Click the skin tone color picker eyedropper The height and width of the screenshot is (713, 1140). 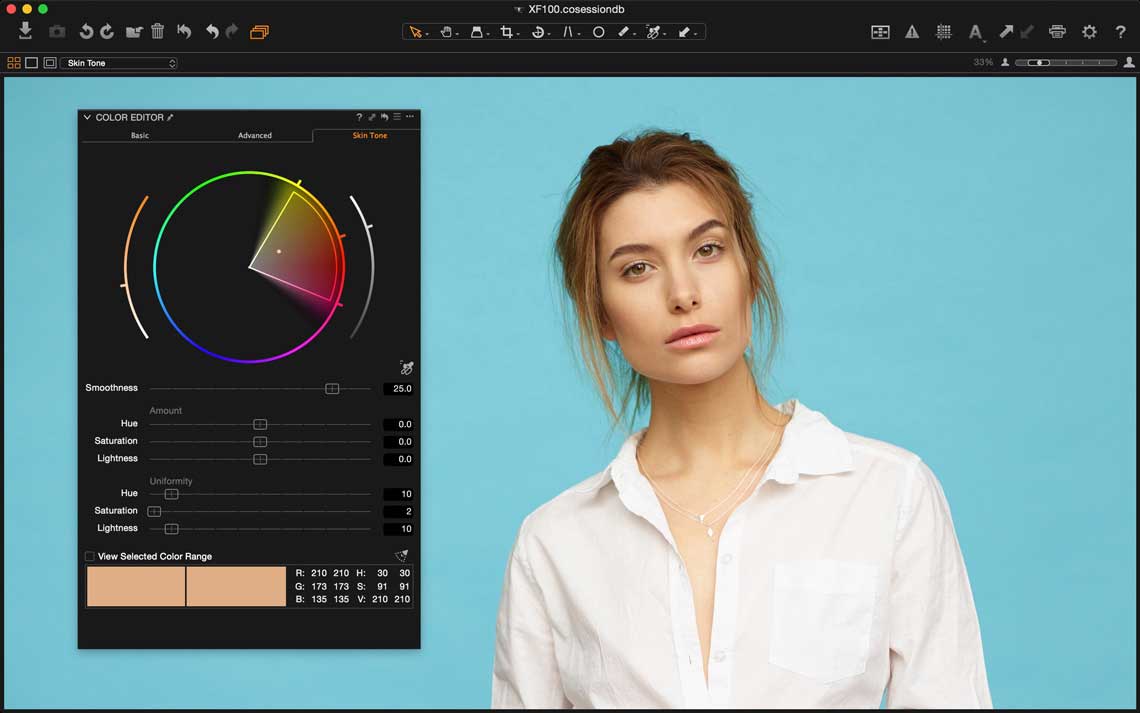406,368
